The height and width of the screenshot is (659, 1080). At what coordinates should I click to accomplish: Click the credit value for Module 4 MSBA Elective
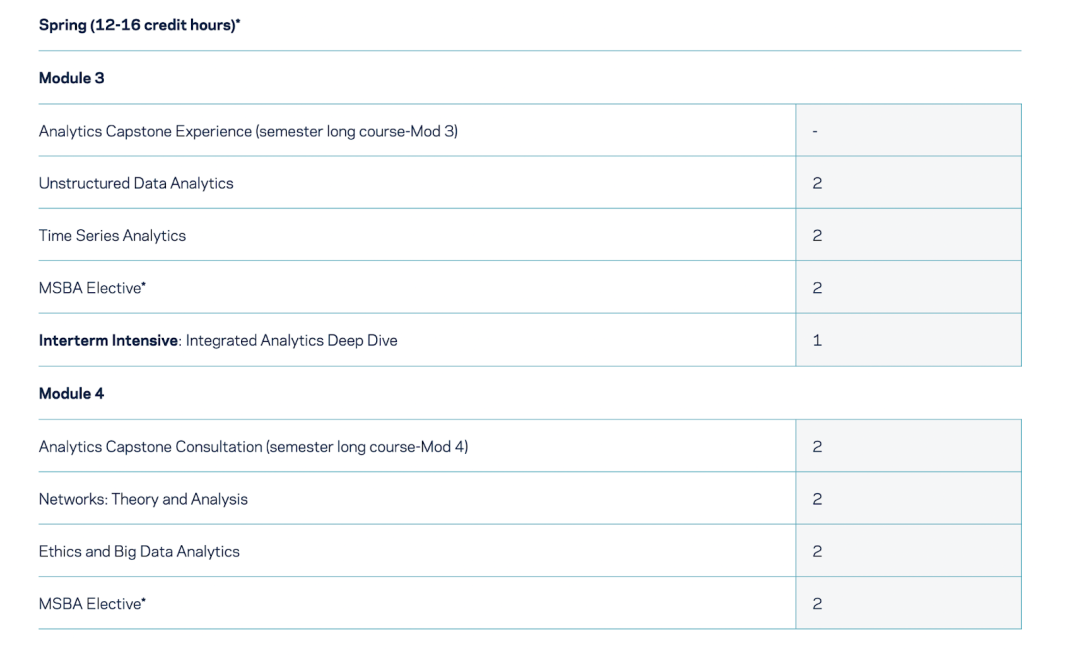click(x=817, y=604)
